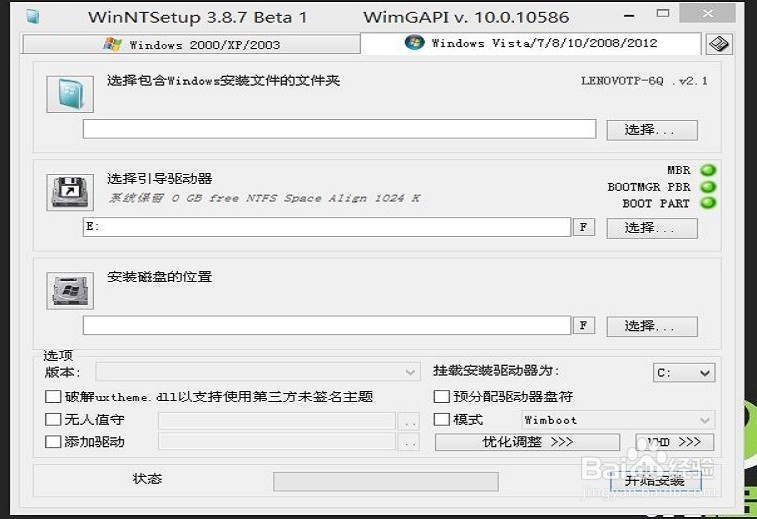Viewport: 757px width, 519px height.
Task: Click the F button beside boot drive field
Action: [584, 227]
